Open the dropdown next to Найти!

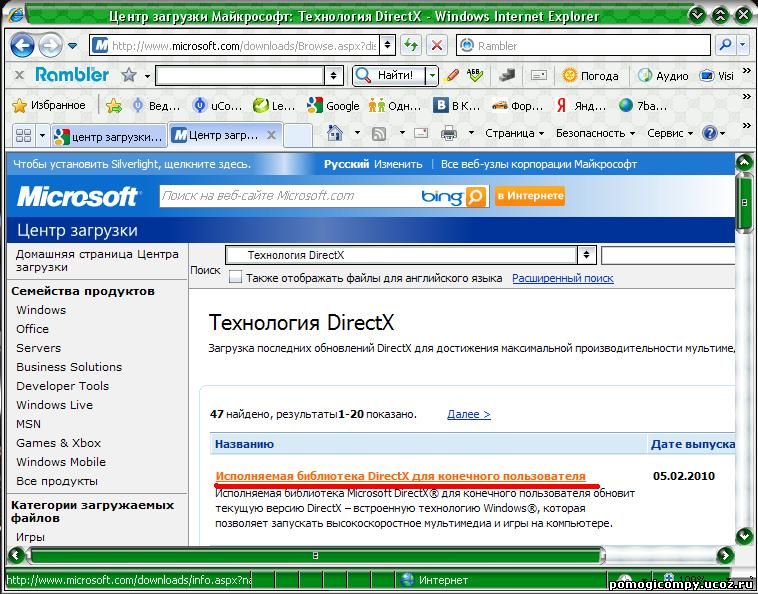point(432,76)
